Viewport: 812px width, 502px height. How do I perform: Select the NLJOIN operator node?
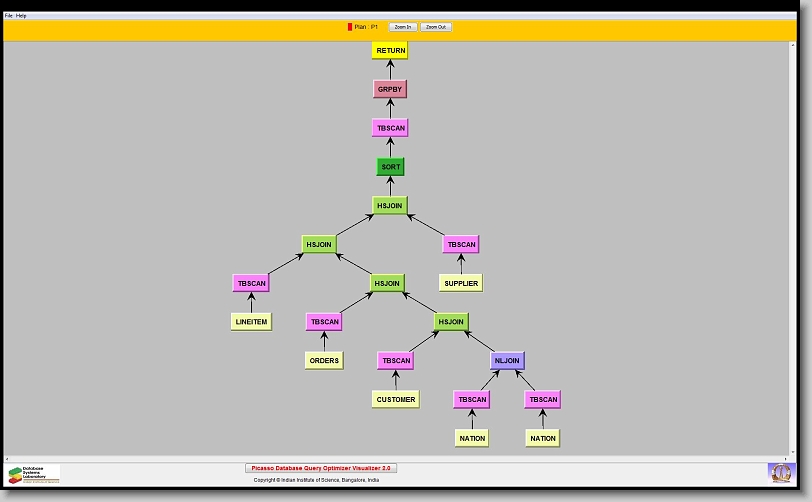click(x=507, y=360)
